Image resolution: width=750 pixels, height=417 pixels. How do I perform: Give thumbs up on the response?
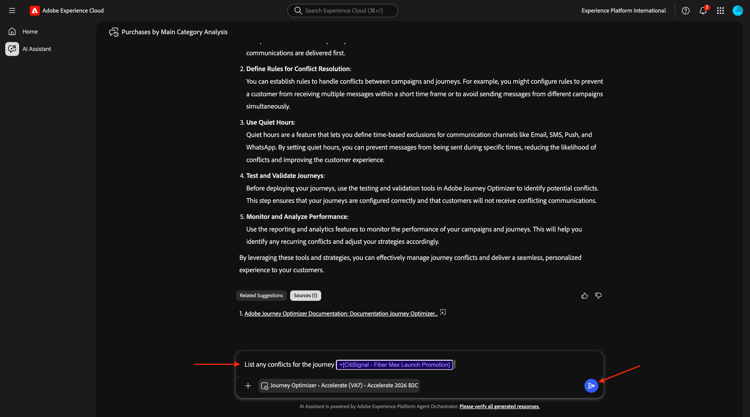tap(585, 296)
